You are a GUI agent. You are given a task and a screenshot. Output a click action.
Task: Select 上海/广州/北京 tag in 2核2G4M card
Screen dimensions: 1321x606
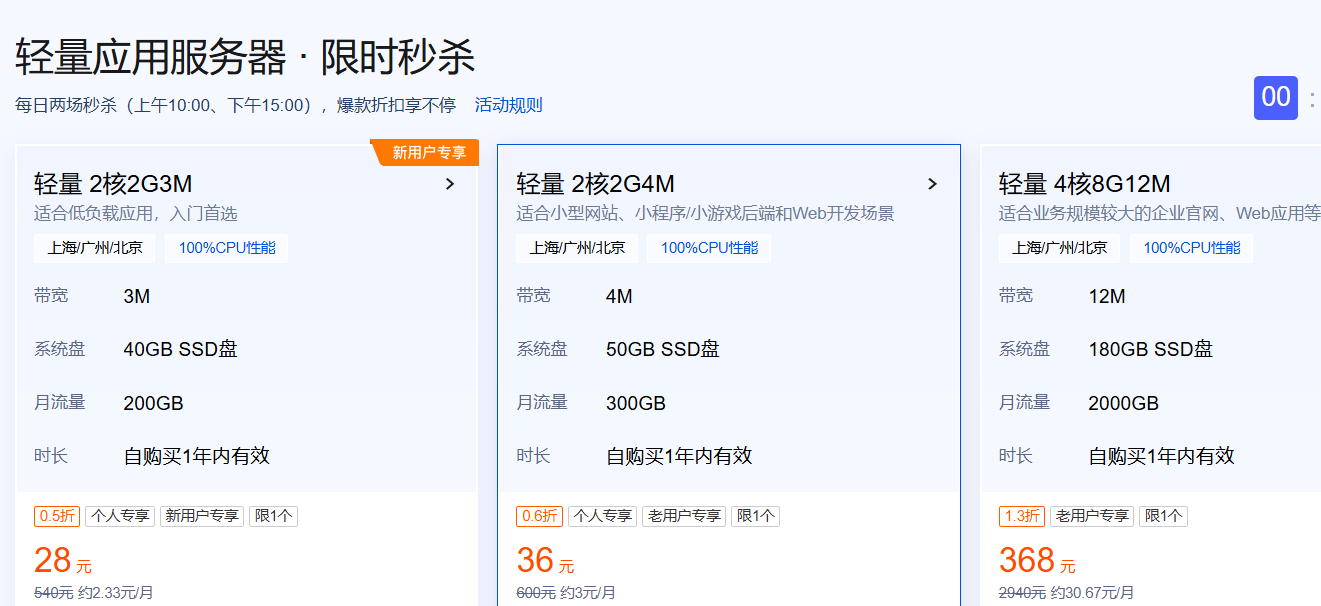[577, 248]
